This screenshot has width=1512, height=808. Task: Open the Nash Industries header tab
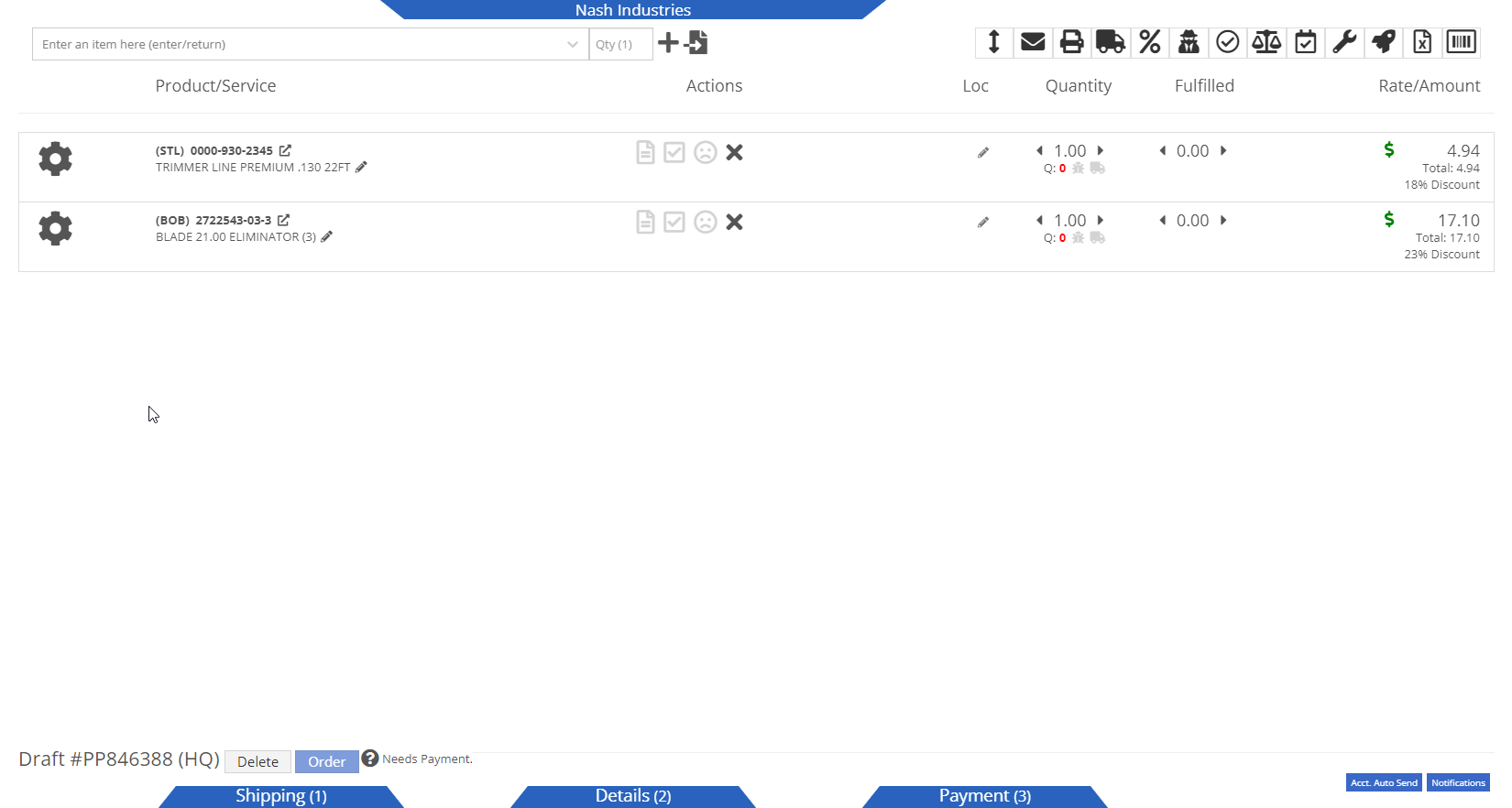coord(633,10)
